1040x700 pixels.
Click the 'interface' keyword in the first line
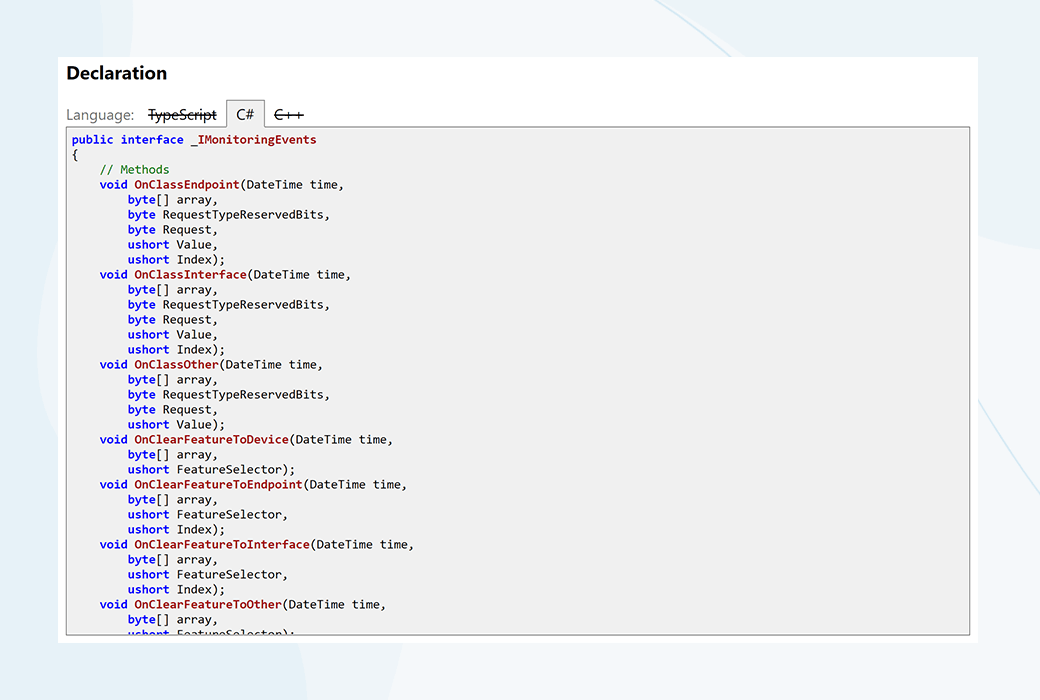[152, 140]
